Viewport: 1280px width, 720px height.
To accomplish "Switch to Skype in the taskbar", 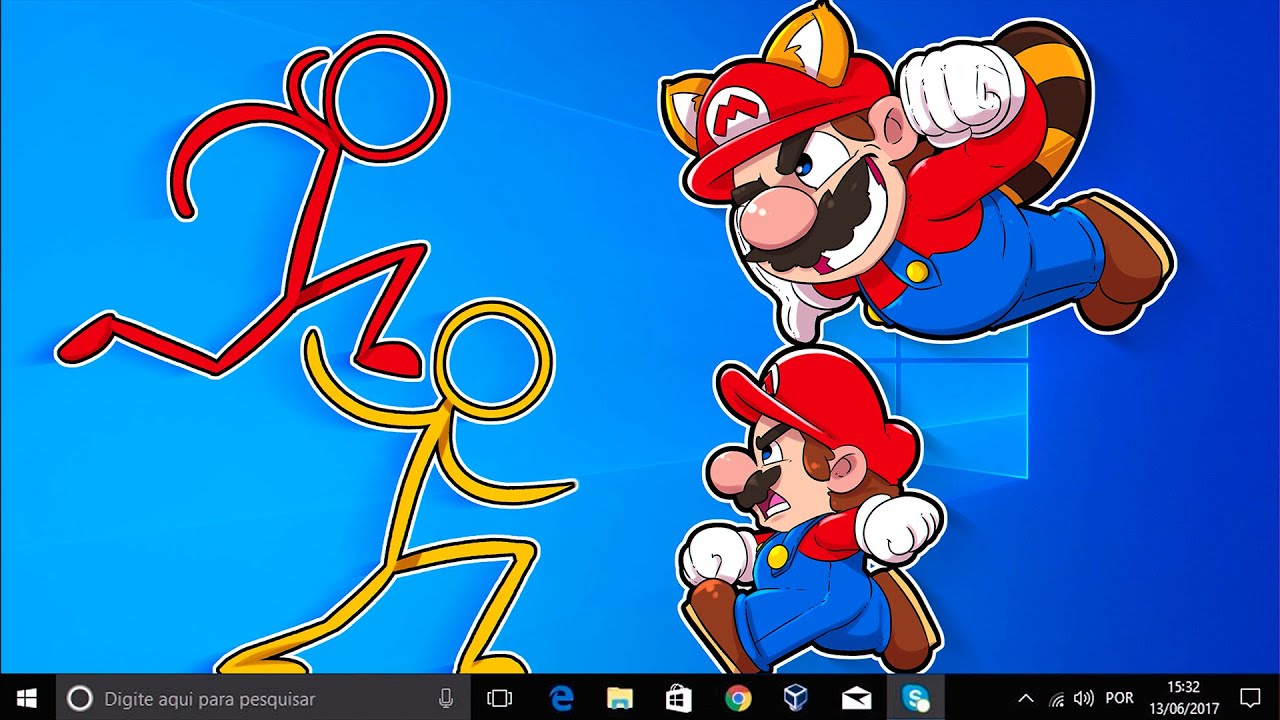I will pos(915,698).
